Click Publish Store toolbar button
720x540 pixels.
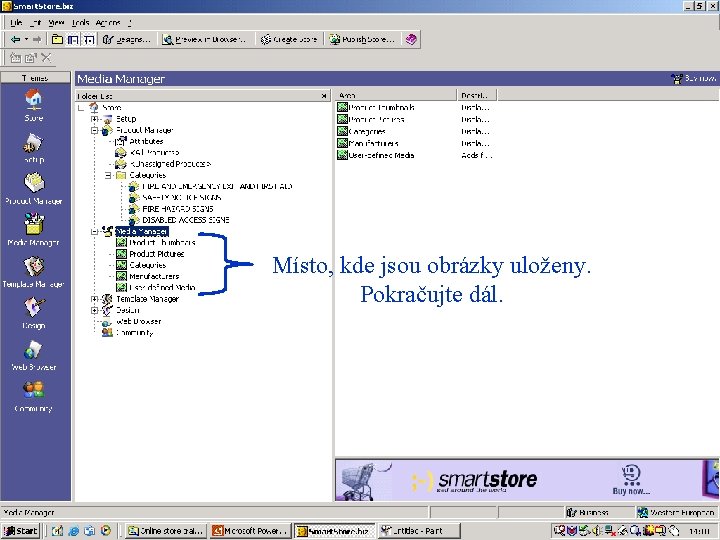362,39
